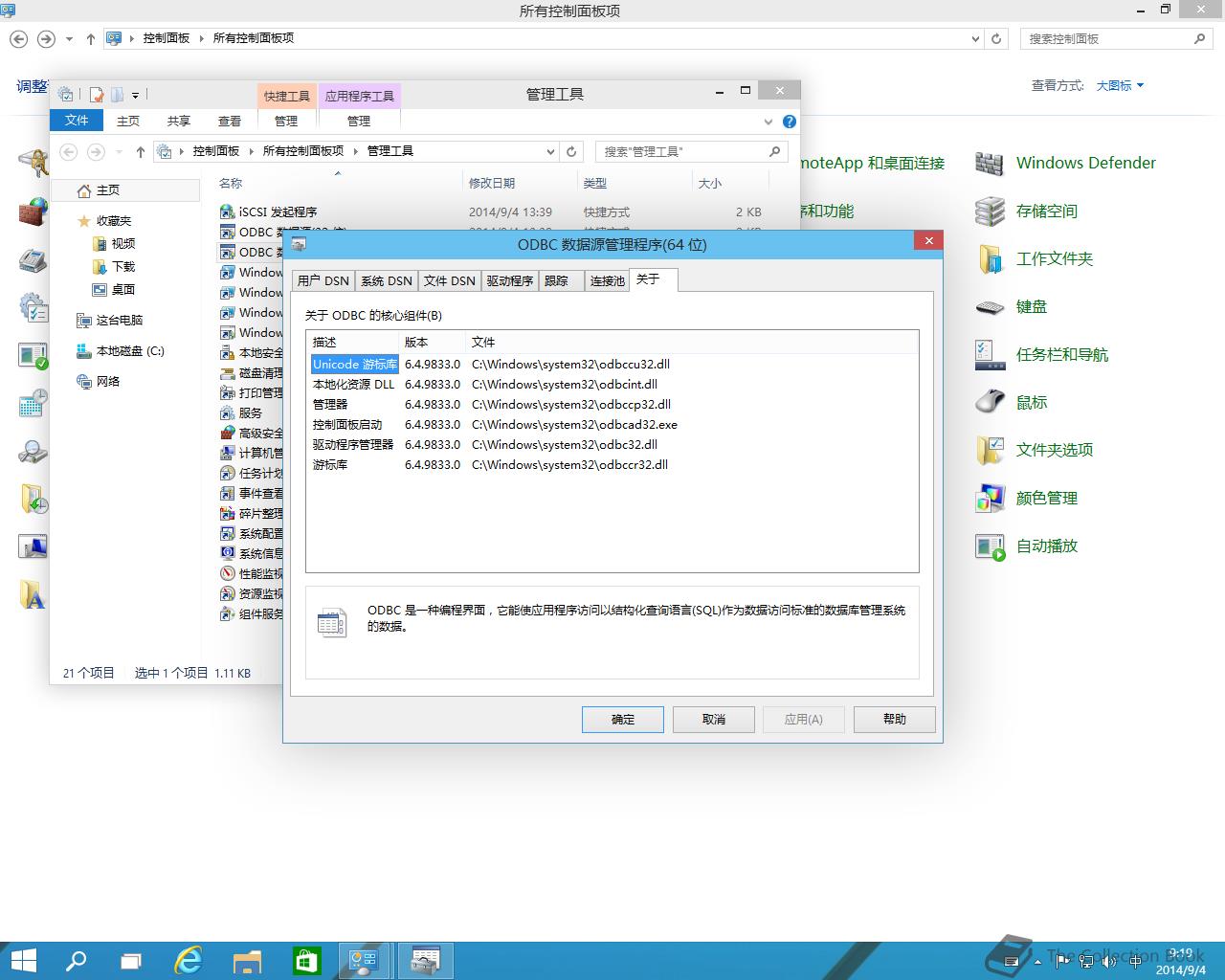Open Internet Explorer from taskbar
Screen dimensions: 1225x980
(x=189, y=960)
